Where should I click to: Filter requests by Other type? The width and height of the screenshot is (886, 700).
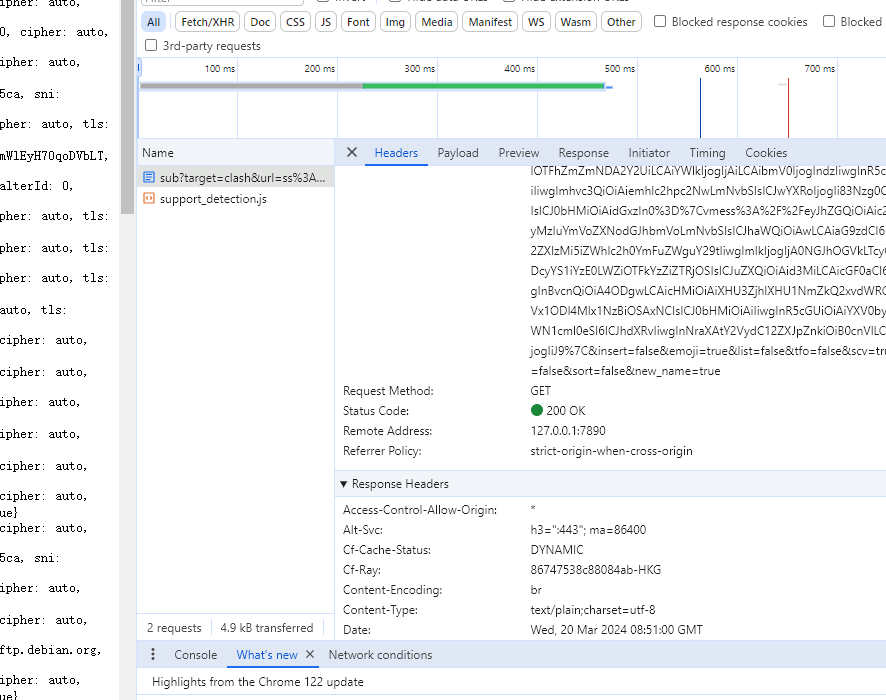(x=621, y=22)
